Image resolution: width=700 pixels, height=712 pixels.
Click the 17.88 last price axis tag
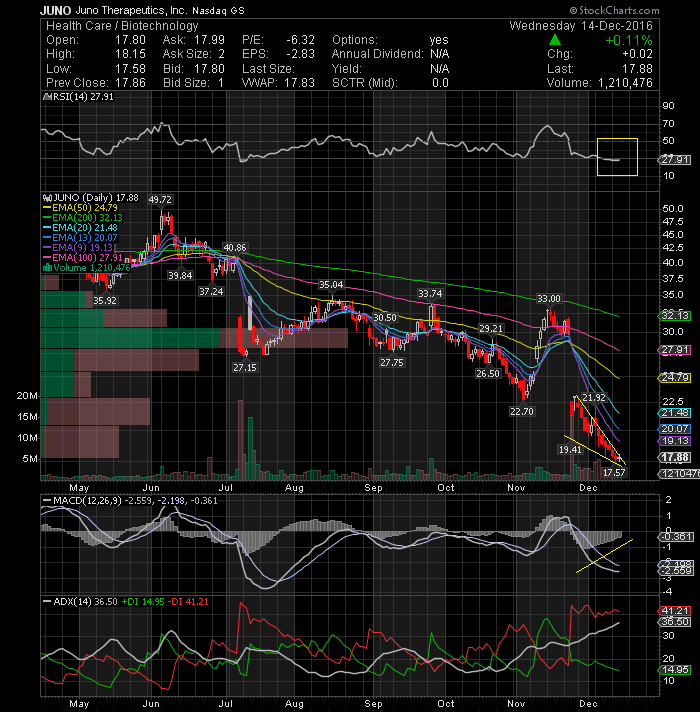click(x=675, y=457)
